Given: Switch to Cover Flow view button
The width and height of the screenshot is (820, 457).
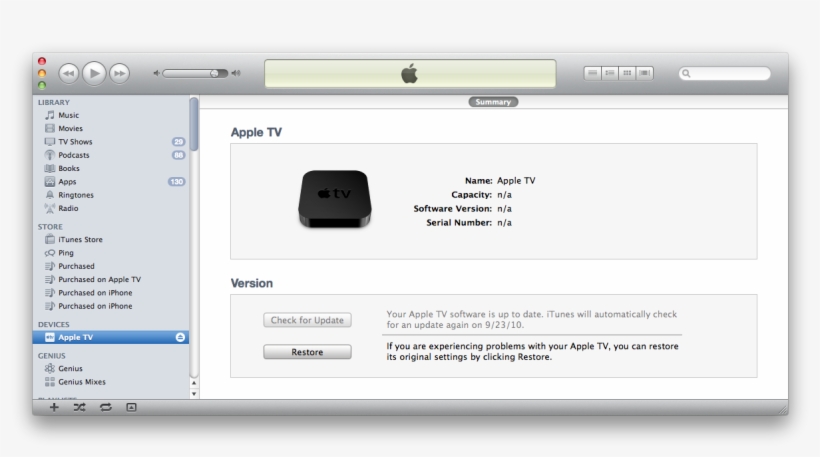Looking at the screenshot, I should (644, 73).
